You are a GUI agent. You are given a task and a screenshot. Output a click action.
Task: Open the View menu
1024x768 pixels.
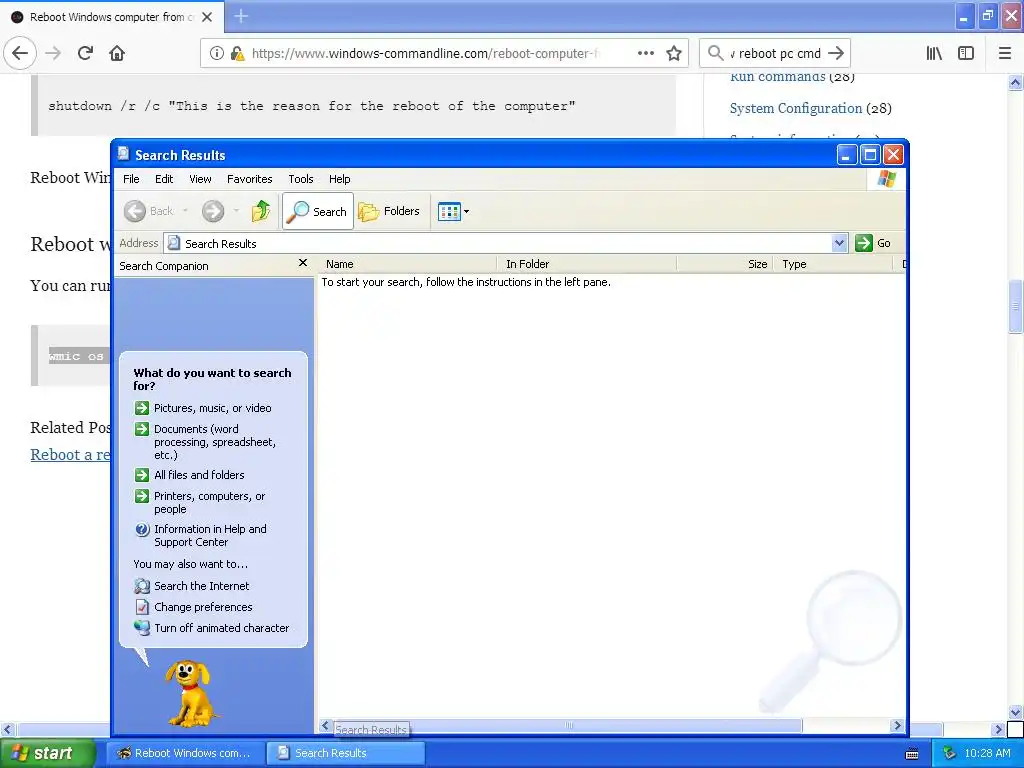pos(200,179)
